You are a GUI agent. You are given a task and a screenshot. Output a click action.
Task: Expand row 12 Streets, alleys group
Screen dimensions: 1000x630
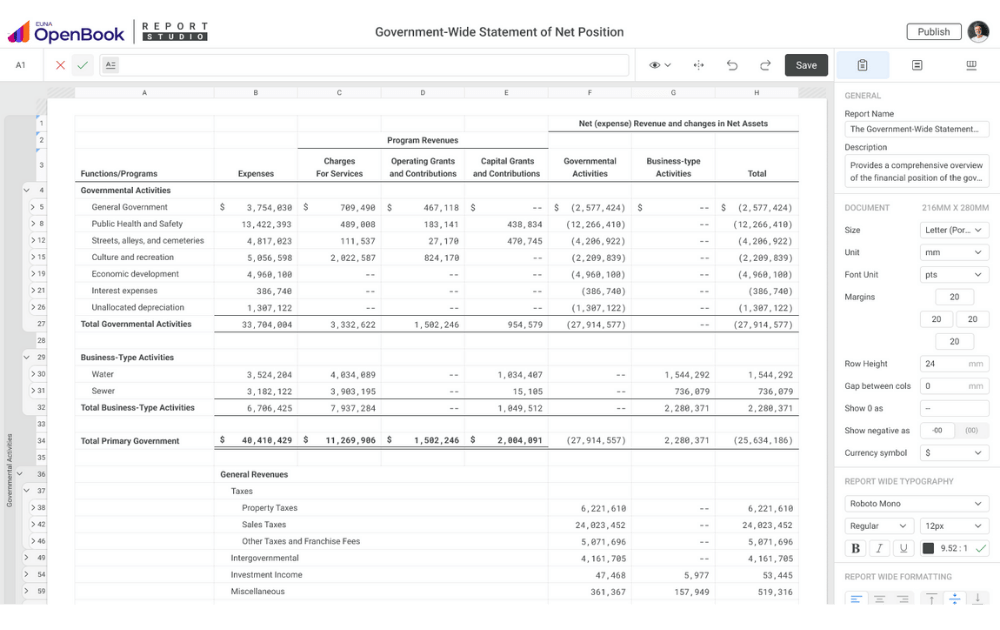[x=33, y=240]
